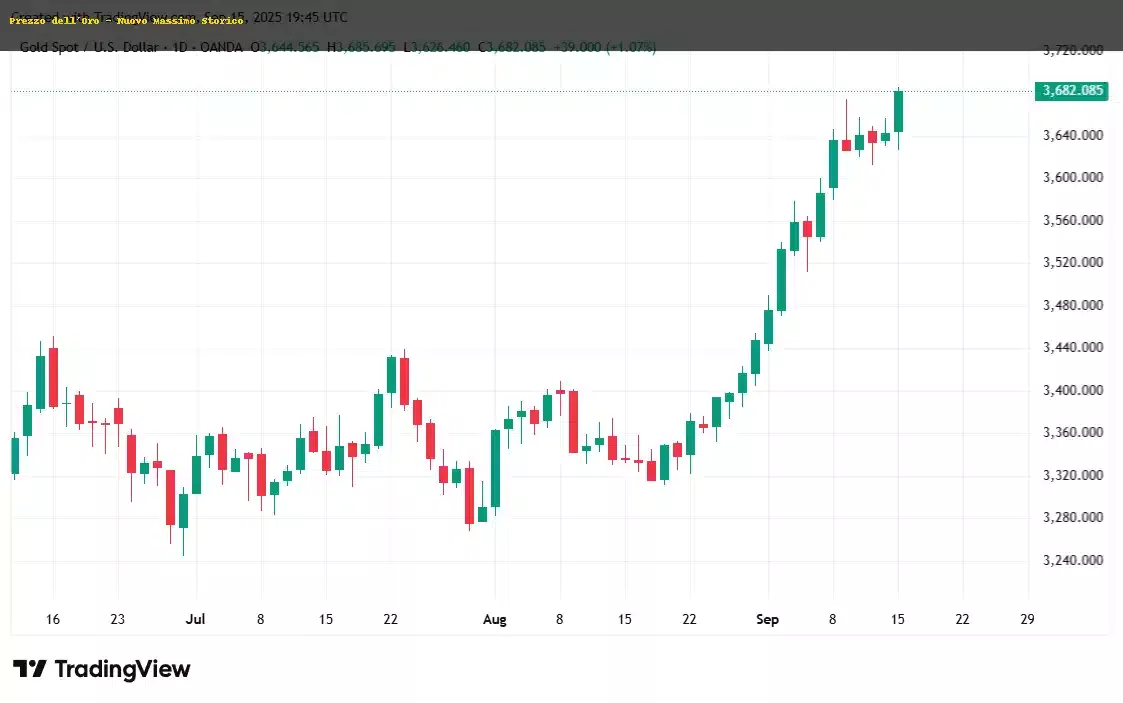Click the 16 date label on time axis
Image resolution: width=1123 pixels, height=703 pixels.
pos(53,620)
